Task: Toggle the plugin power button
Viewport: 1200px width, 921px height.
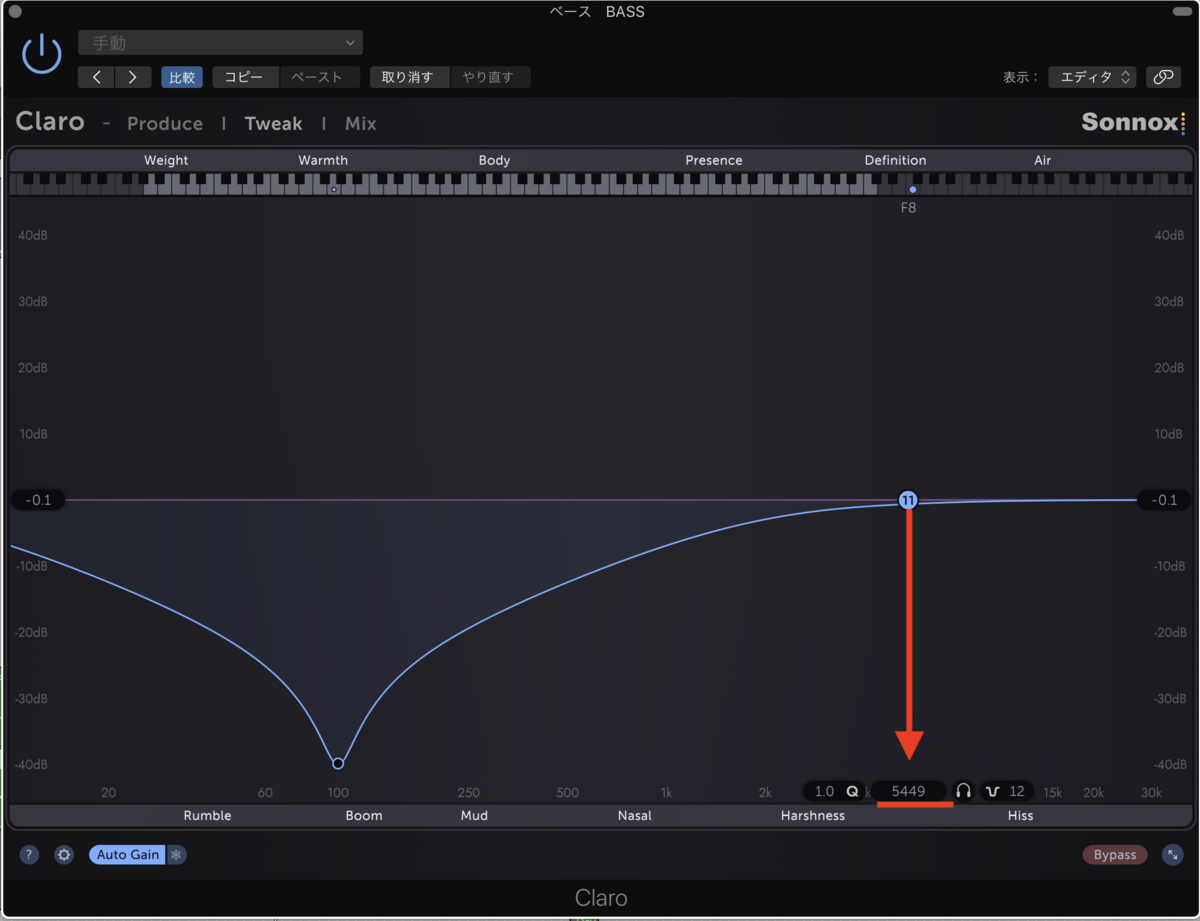Action: (x=42, y=53)
